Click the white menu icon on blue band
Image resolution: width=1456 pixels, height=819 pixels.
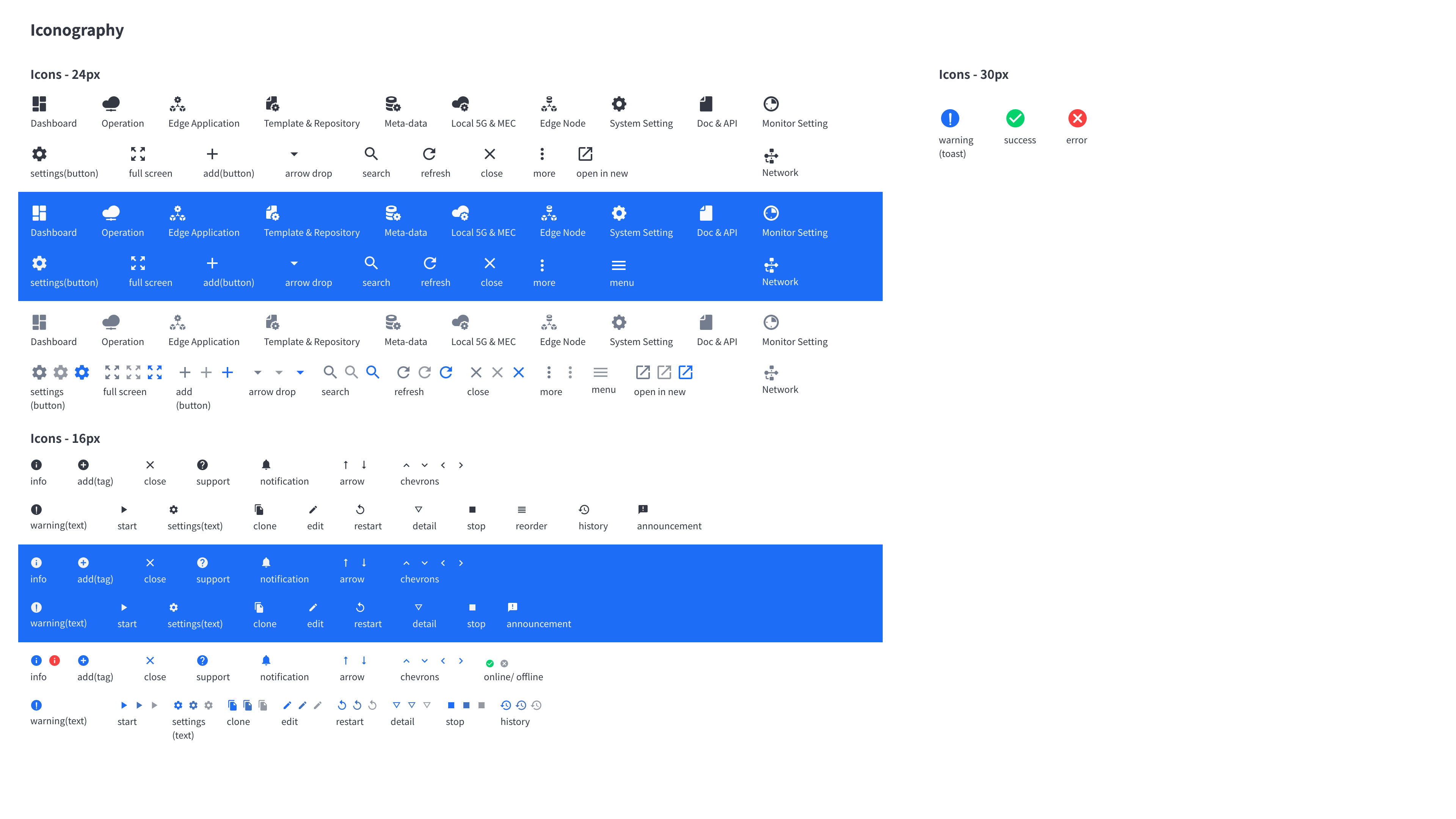619,265
